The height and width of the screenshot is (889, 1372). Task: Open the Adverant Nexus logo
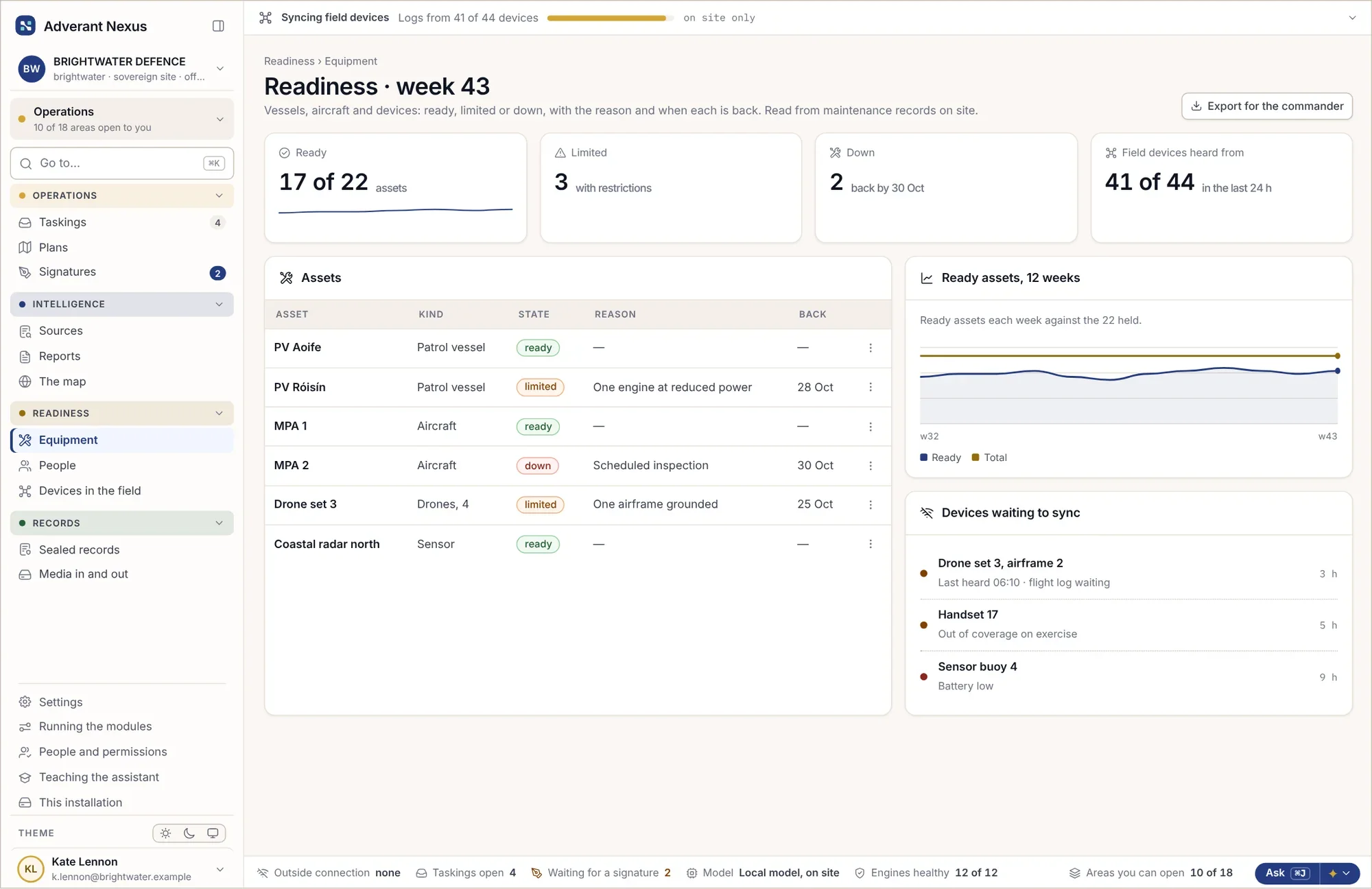click(25, 26)
